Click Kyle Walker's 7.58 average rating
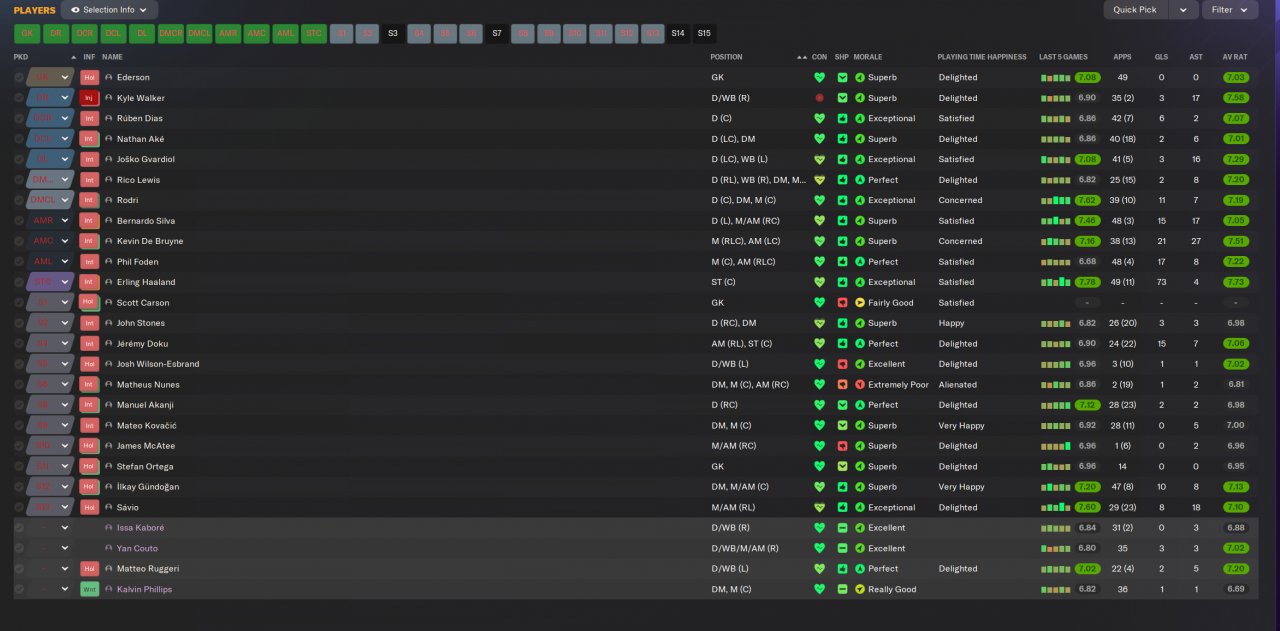Screen dimensions: 1280x631 1235,98
